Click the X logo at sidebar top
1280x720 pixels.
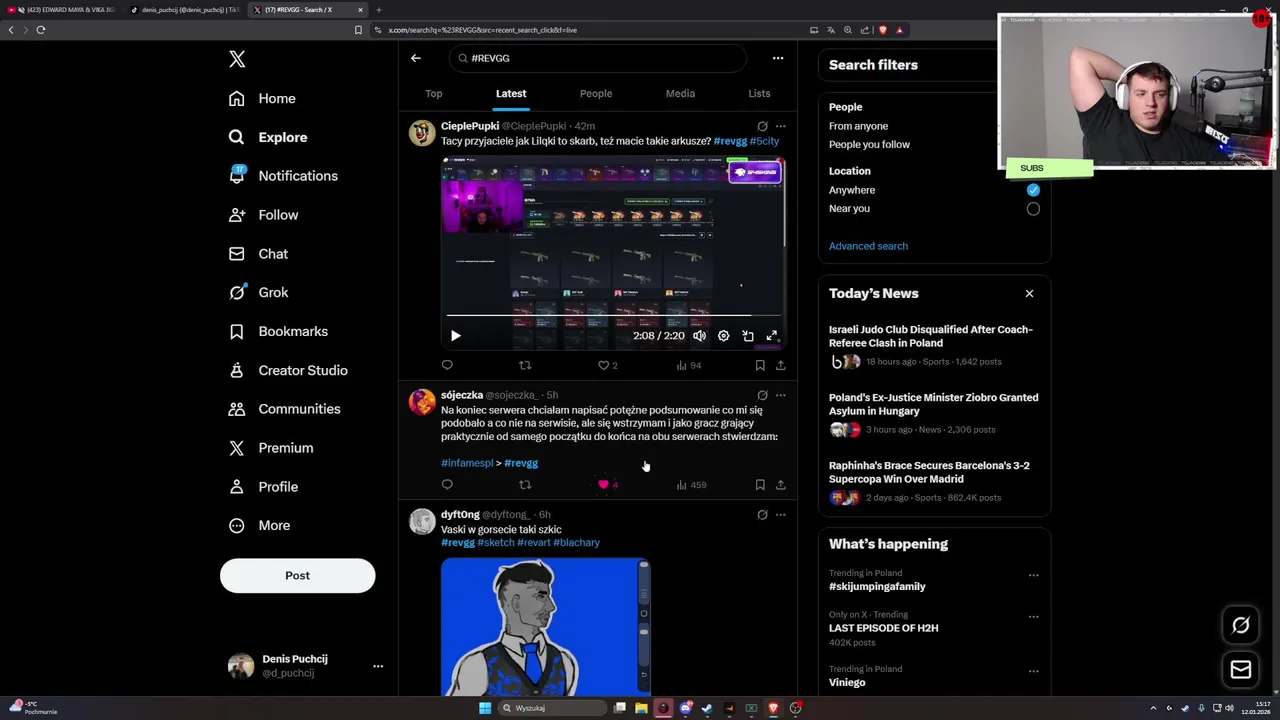click(x=237, y=59)
